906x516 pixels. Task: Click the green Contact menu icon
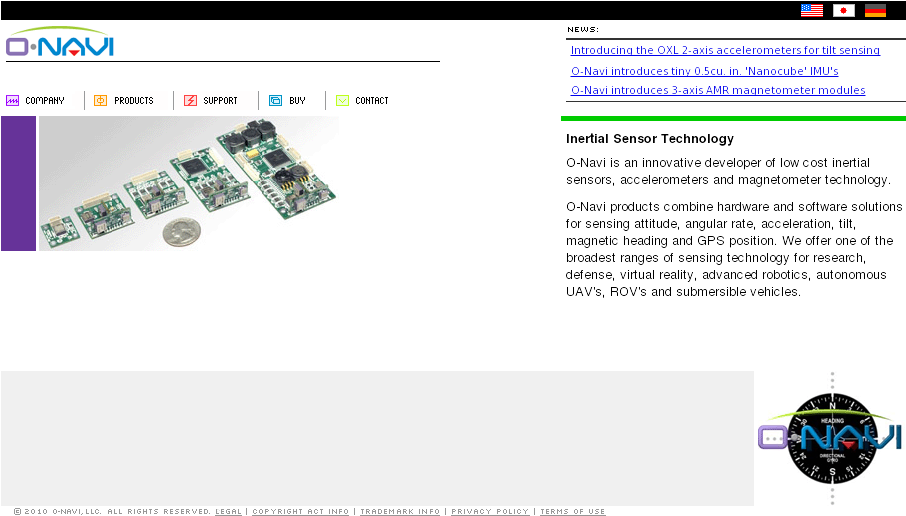(342, 101)
